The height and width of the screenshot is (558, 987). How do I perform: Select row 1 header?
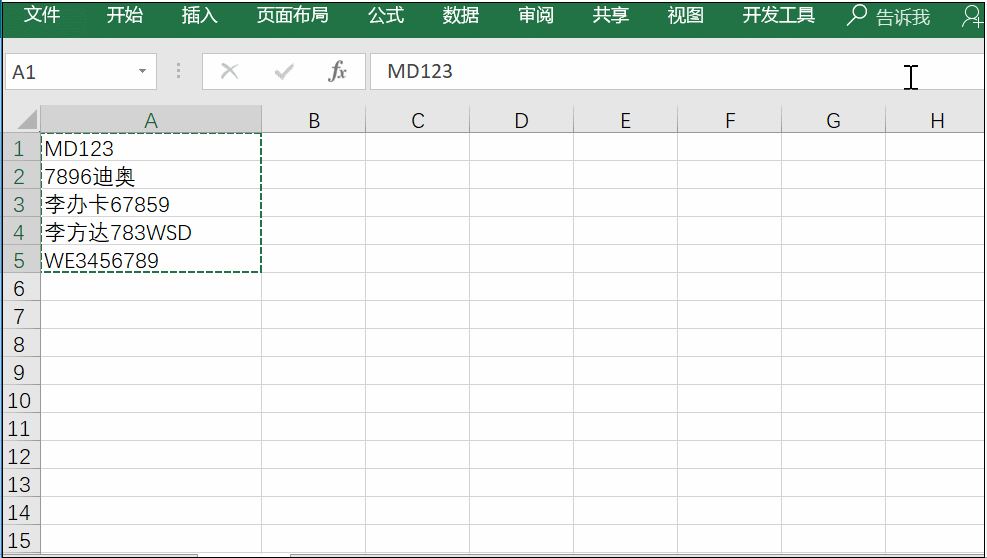click(21, 148)
